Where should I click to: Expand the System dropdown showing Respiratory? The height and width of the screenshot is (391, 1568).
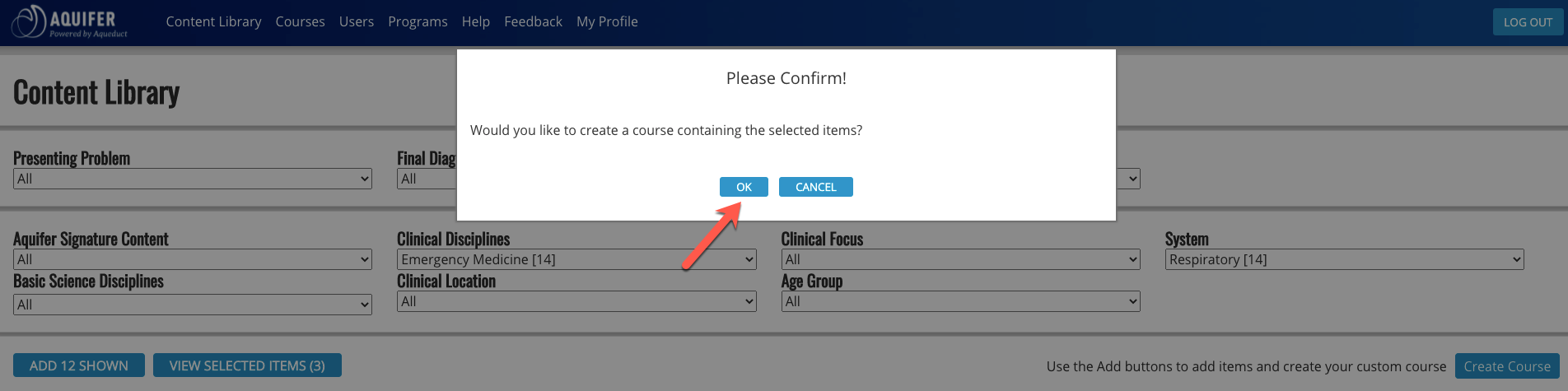tap(1344, 259)
